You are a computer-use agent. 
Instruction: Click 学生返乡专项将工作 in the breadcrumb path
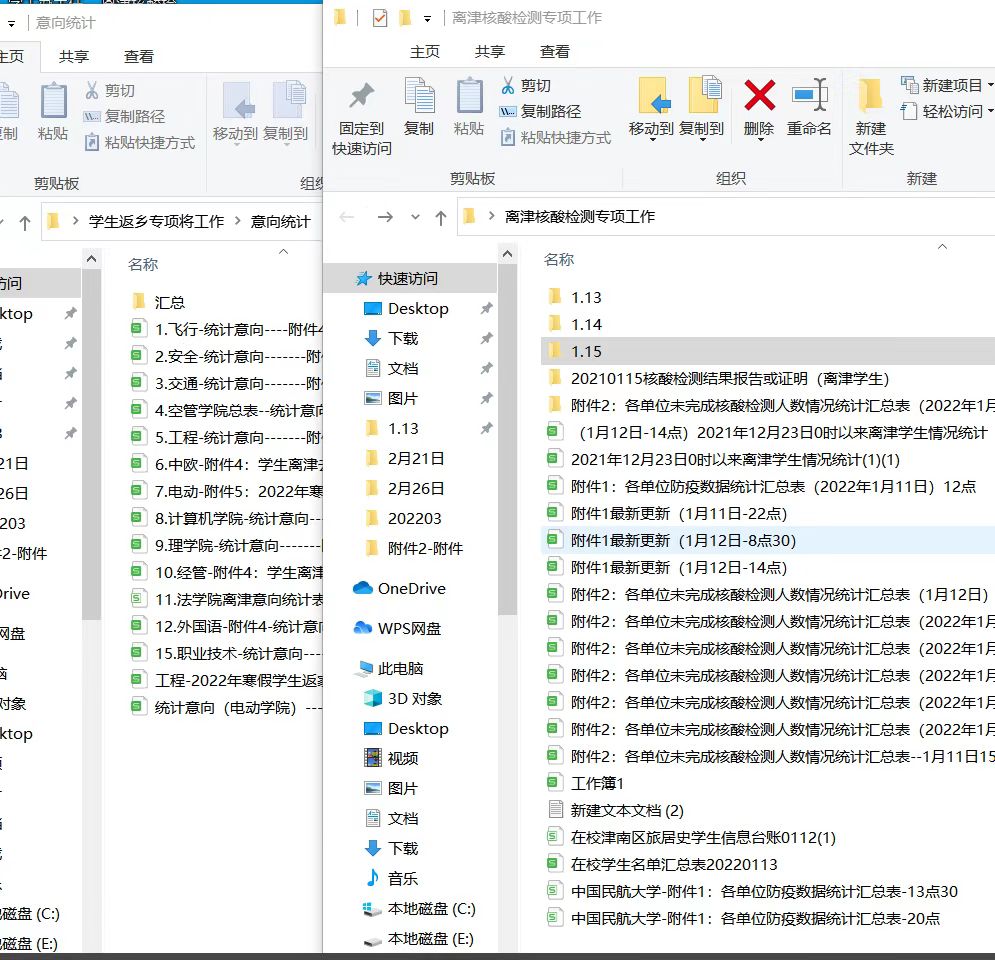point(156,222)
